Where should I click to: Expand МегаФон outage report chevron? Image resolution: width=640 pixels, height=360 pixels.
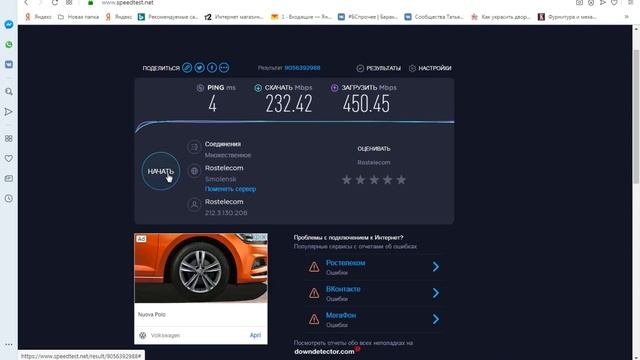coord(436,319)
